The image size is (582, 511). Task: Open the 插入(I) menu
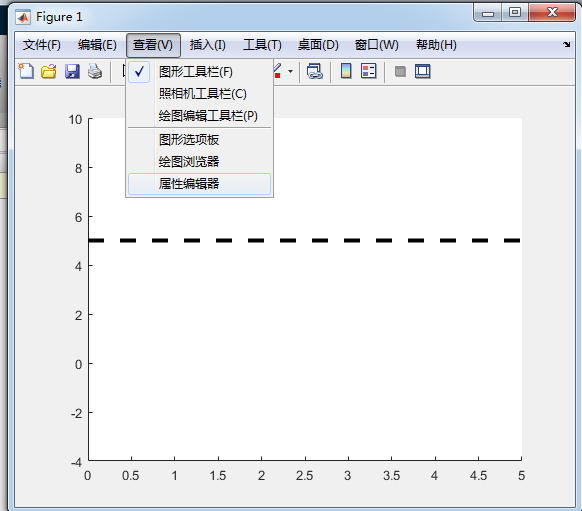coord(208,45)
